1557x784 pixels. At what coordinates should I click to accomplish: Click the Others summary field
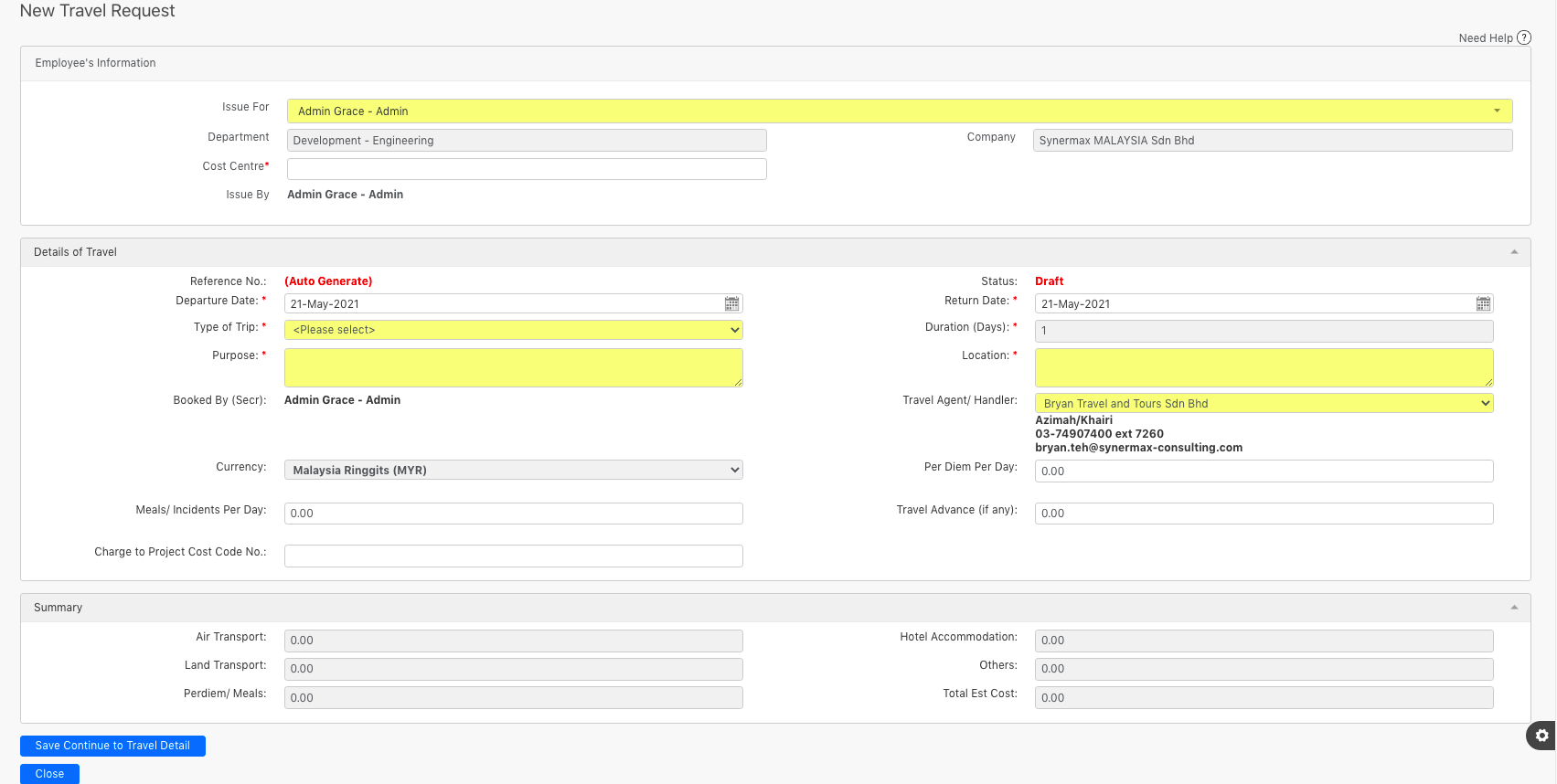(1264, 669)
